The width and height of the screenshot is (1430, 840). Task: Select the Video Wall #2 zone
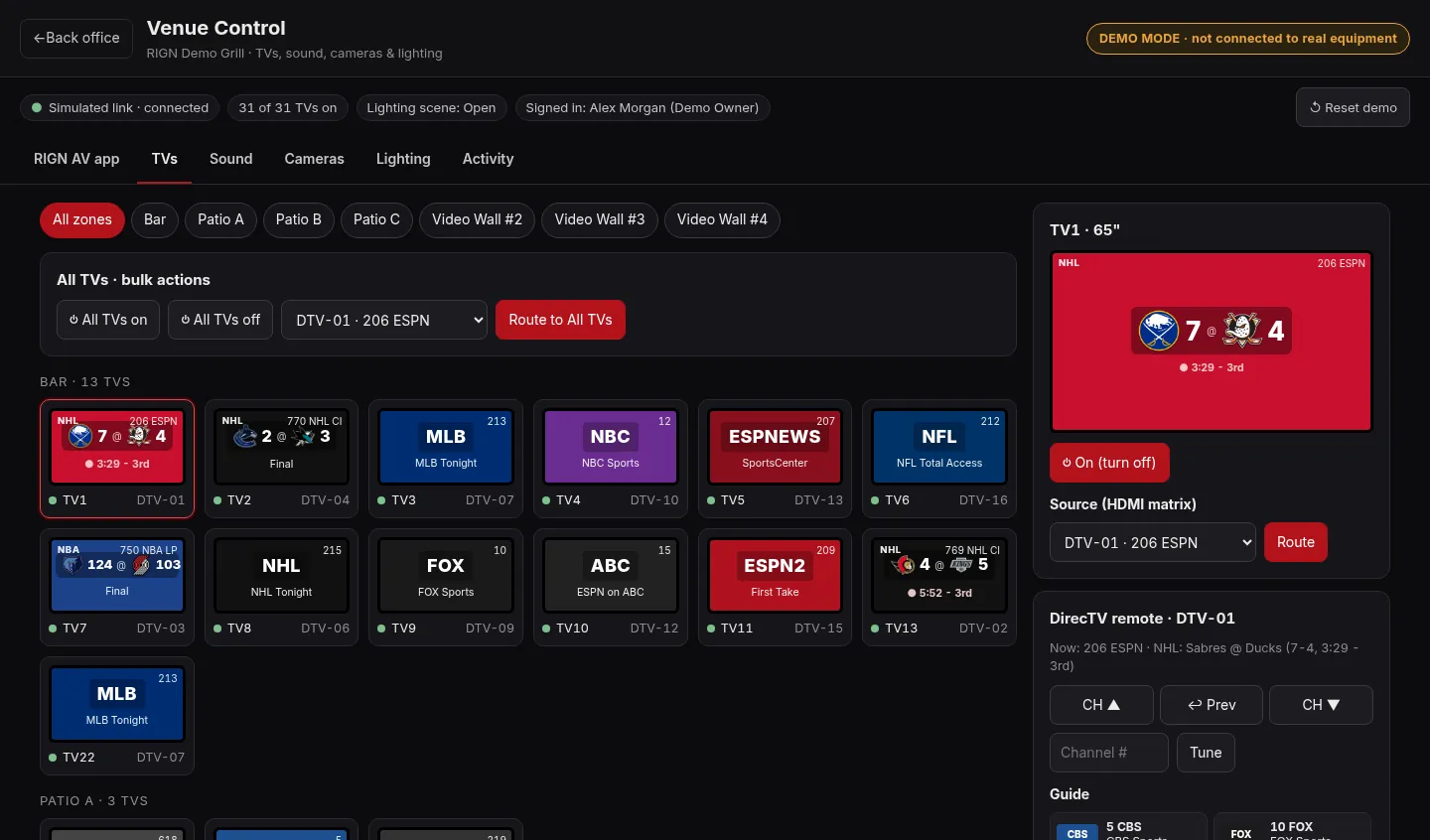click(x=477, y=219)
